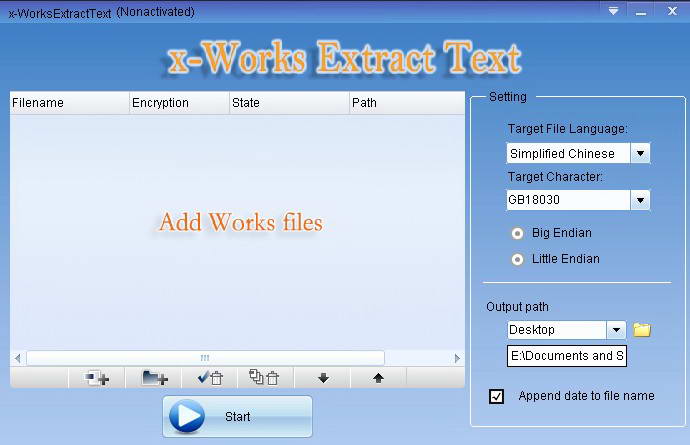Remove all files with copies-trash icon
690x445 pixels.
click(266, 378)
